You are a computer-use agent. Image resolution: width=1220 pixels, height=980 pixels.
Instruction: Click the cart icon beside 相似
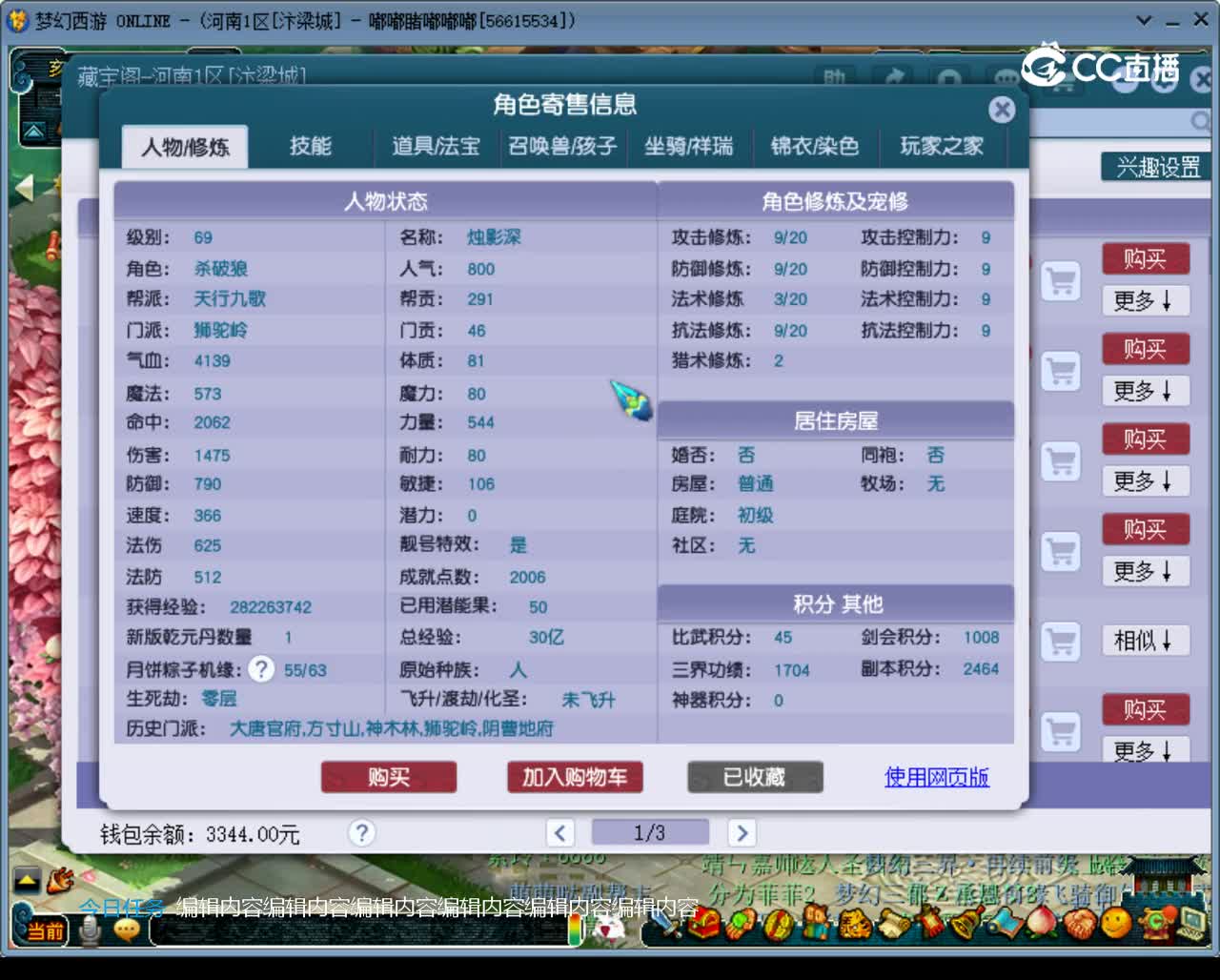[x=1061, y=642]
